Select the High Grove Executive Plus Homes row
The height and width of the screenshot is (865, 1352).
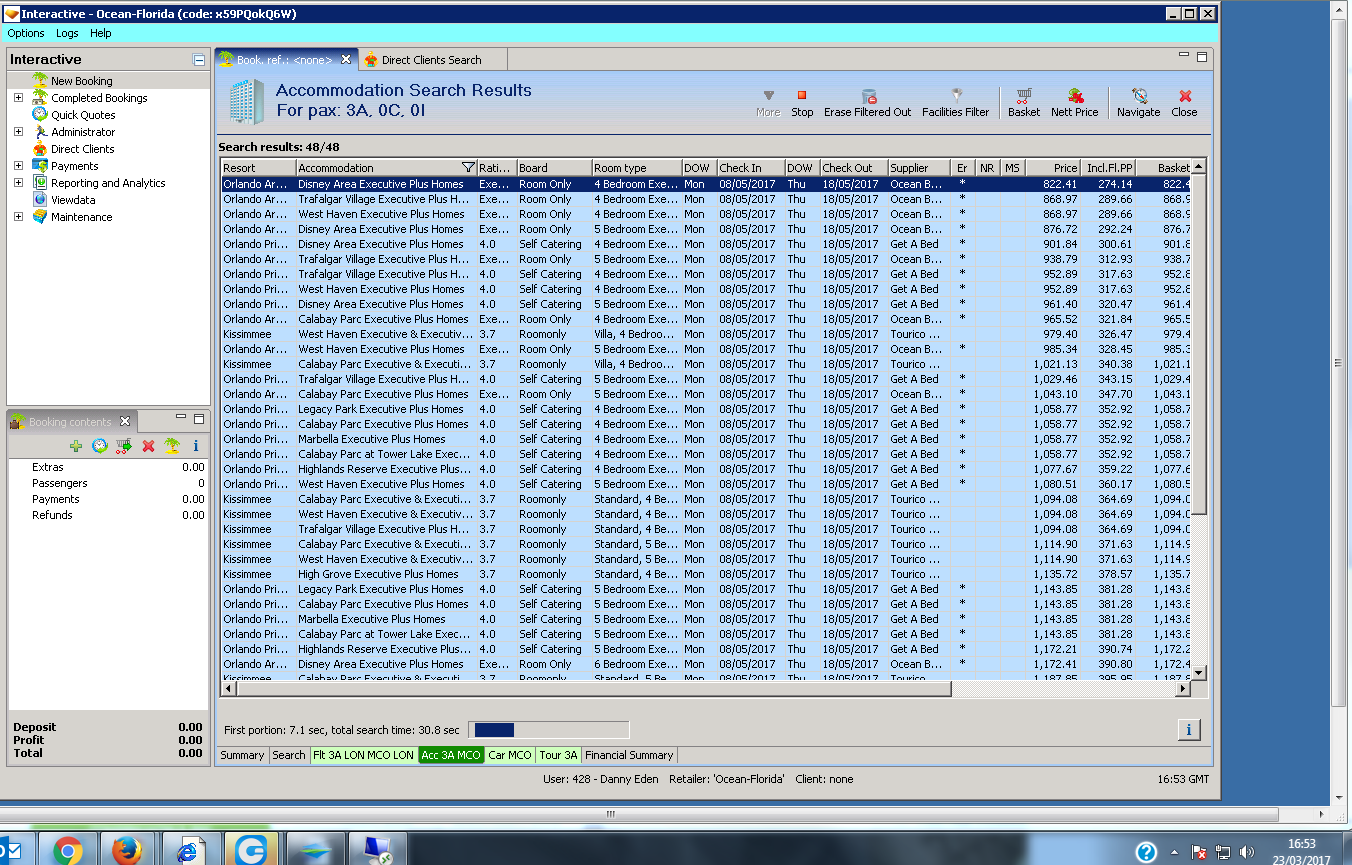click(706, 574)
